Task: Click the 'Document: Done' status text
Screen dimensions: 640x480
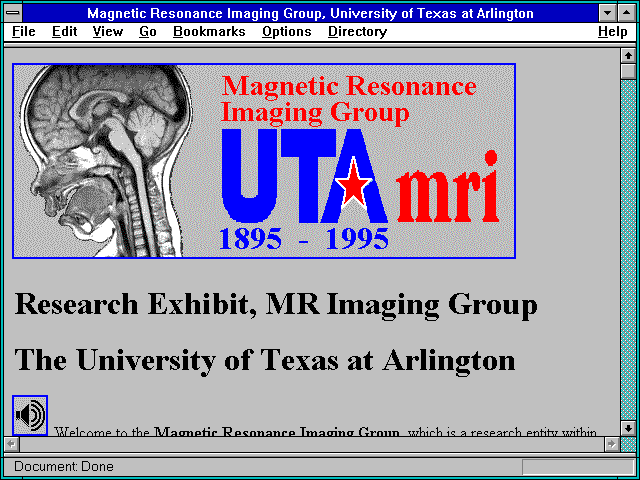Action: [x=64, y=466]
